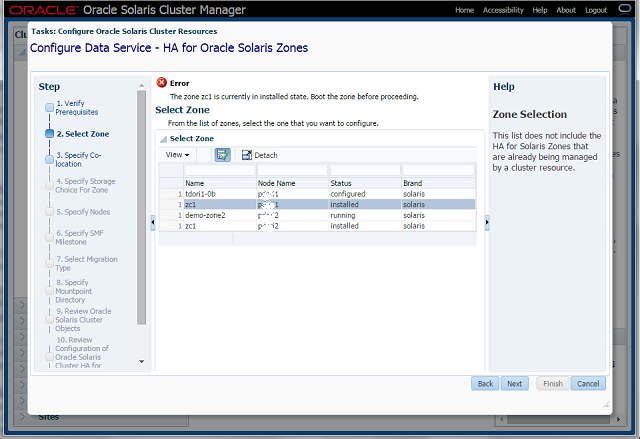The height and width of the screenshot is (439, 640).
Task: Collapse the Select Zone panel disclosure triangle
Action: [163, 139]
